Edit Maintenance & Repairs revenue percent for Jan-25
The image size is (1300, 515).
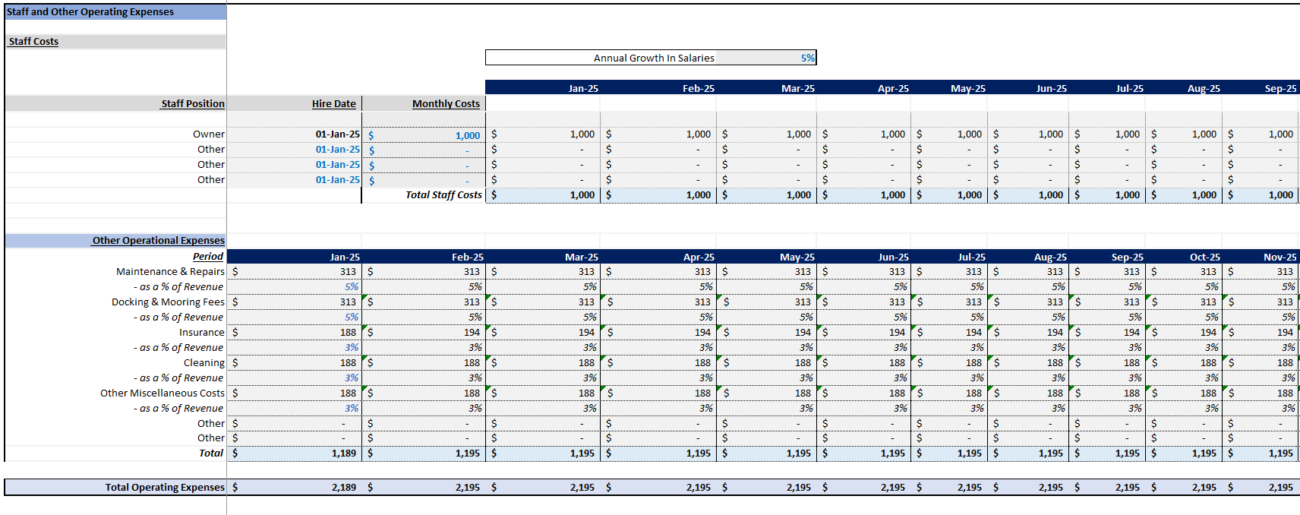point(294,286)
